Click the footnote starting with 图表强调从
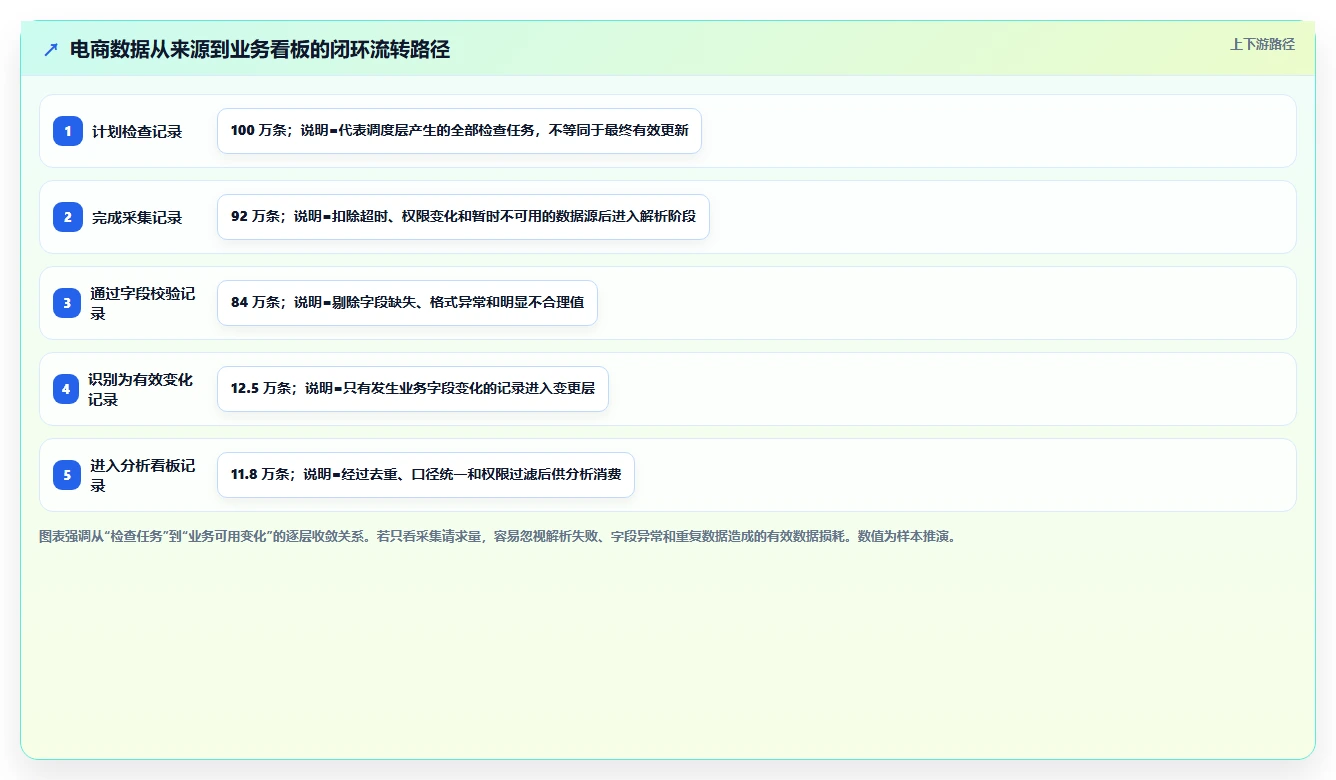 click(x=499, y=536)
